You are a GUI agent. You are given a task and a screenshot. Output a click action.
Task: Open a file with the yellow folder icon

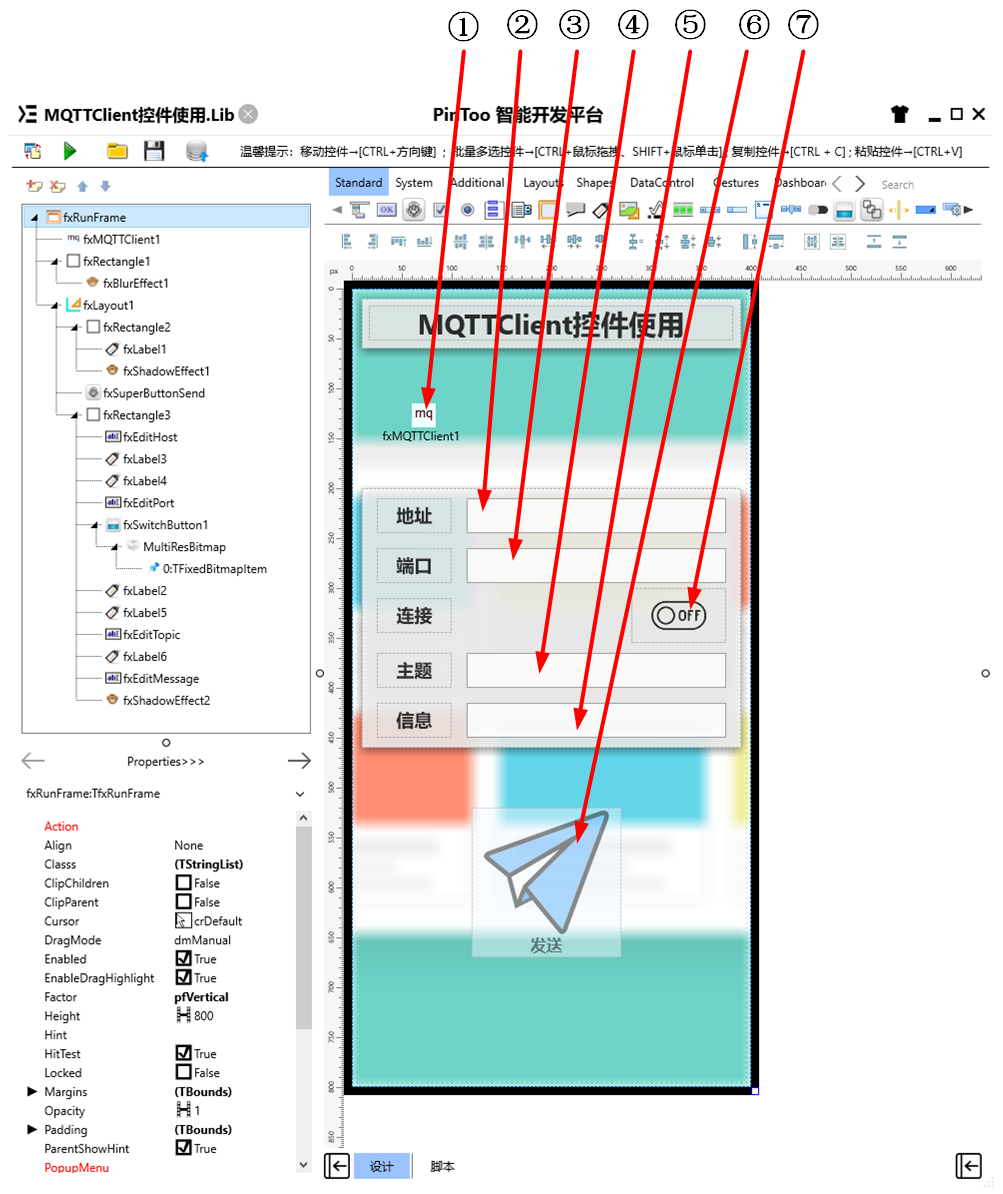pyautogui.click(x=117, y=151)
